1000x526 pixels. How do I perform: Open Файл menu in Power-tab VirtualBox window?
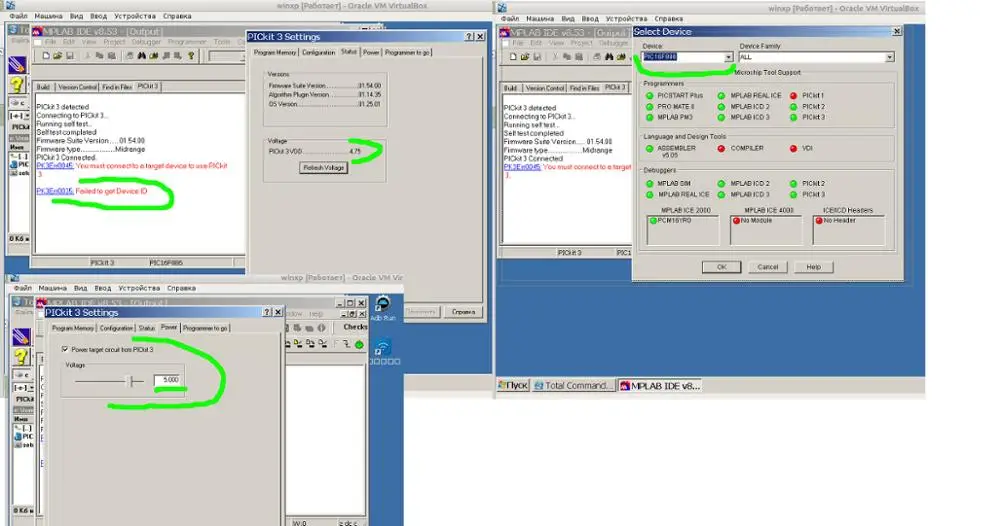[x=22, y=288]
